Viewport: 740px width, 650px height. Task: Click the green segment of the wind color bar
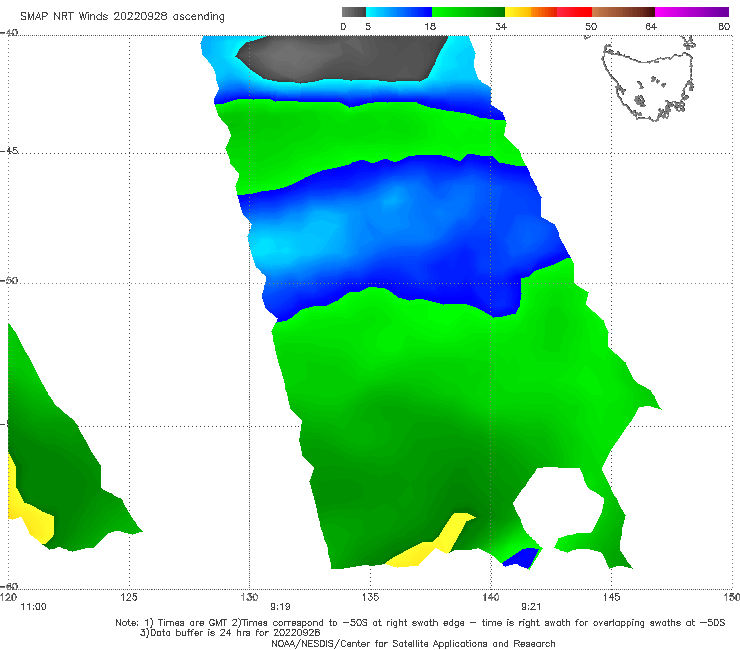468,12
